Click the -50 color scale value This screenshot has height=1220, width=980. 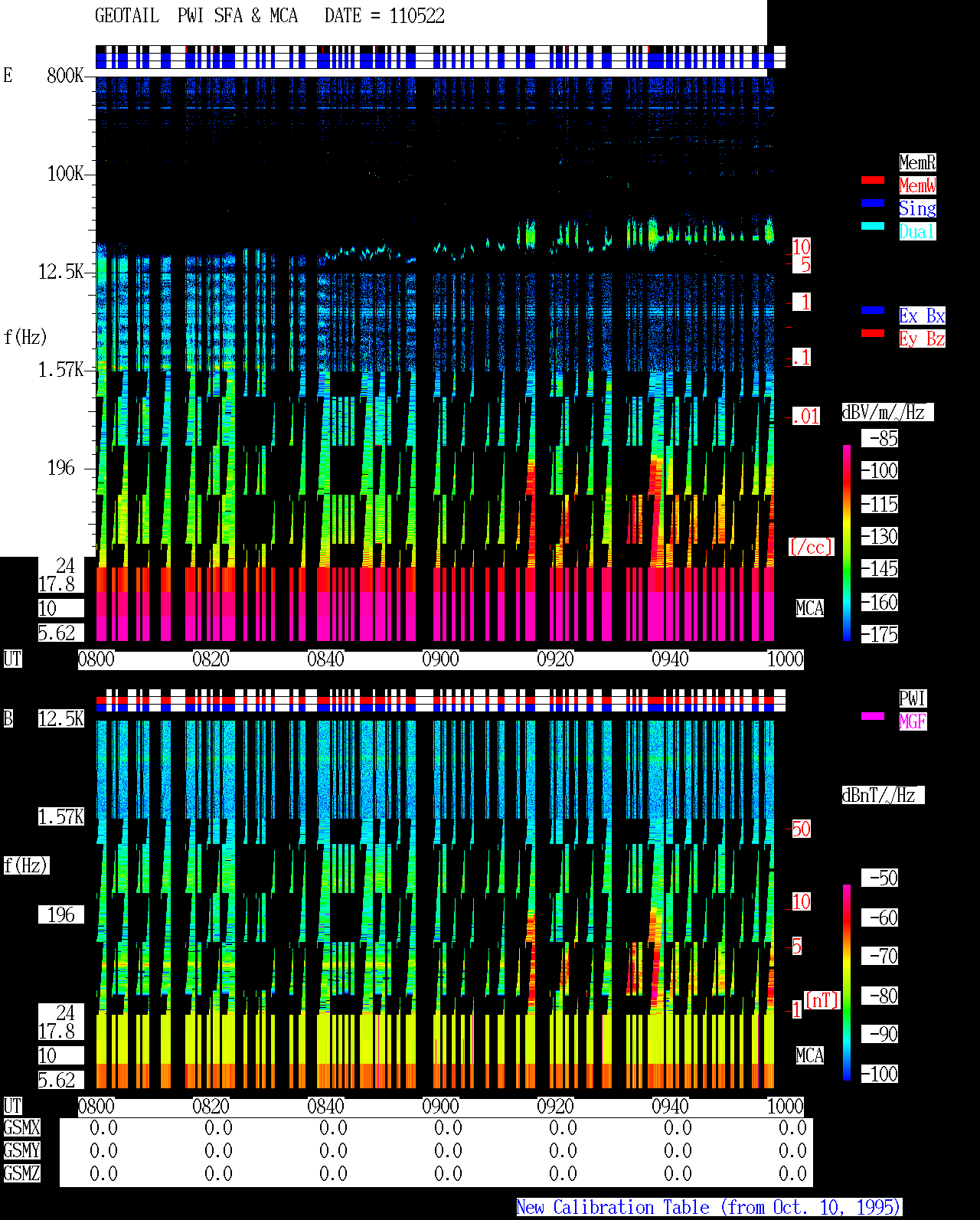880,878
